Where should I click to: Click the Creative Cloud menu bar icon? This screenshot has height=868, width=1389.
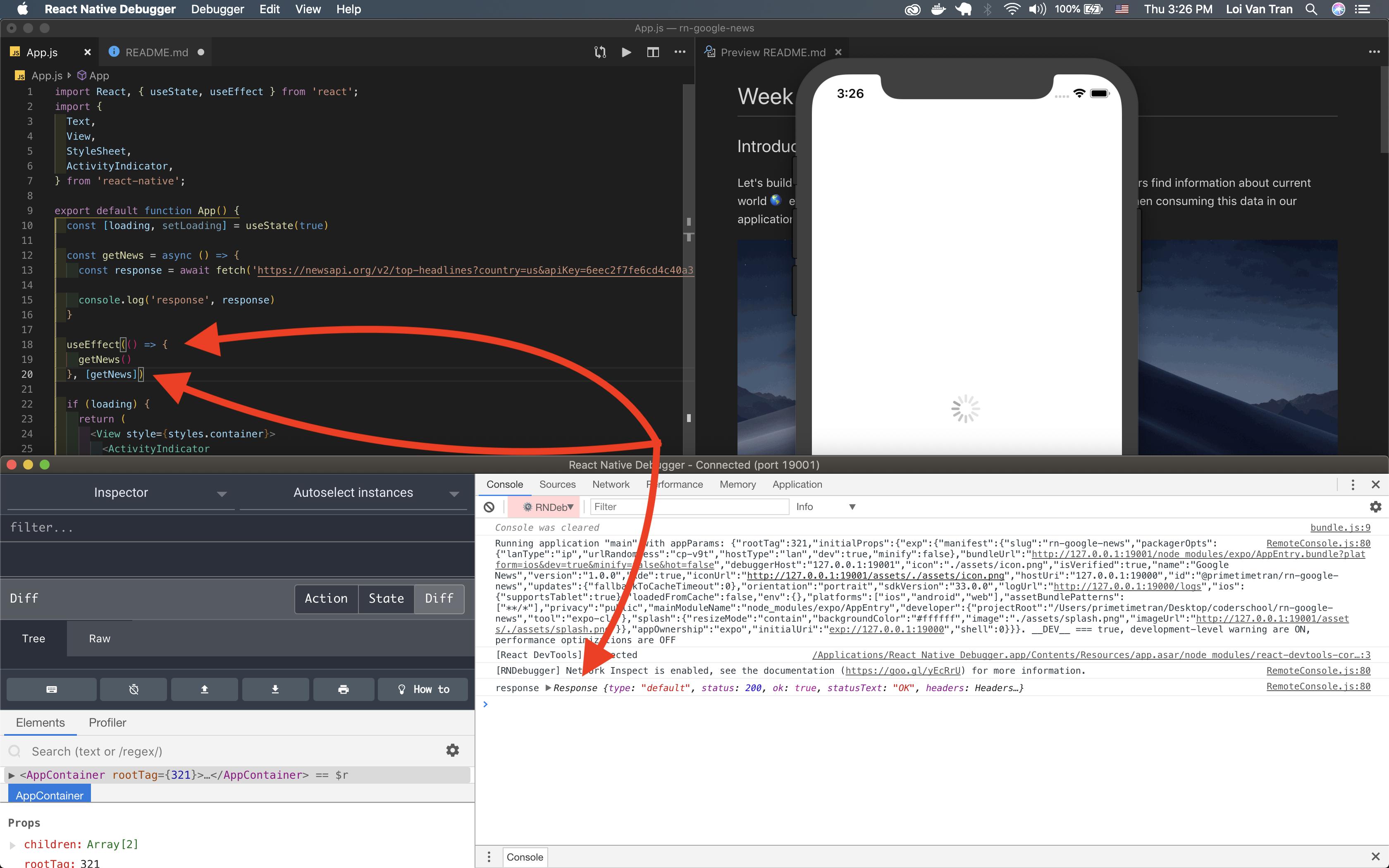click(913, 9)
